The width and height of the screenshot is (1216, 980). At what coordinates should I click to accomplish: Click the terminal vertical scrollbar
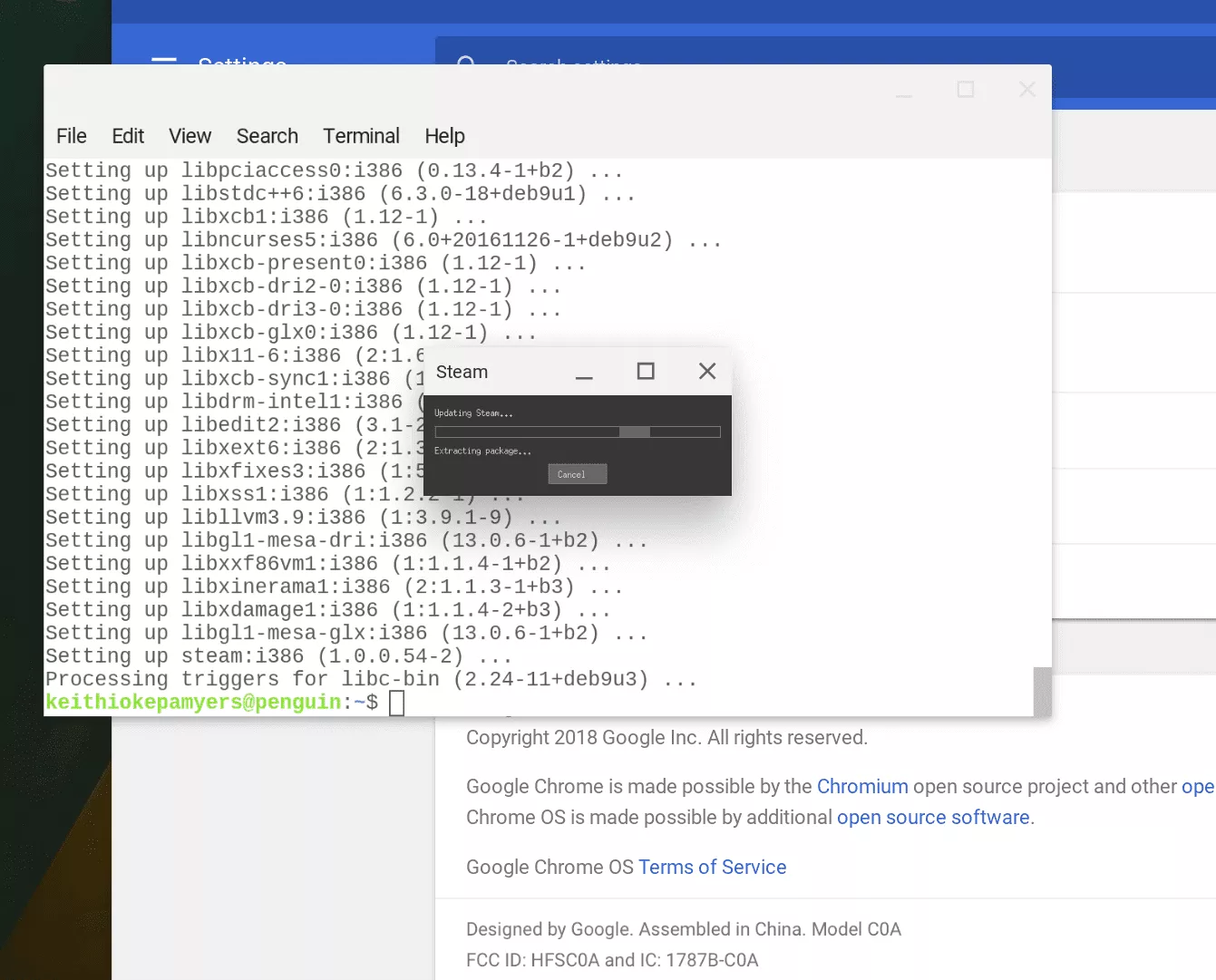[1042, 691]
